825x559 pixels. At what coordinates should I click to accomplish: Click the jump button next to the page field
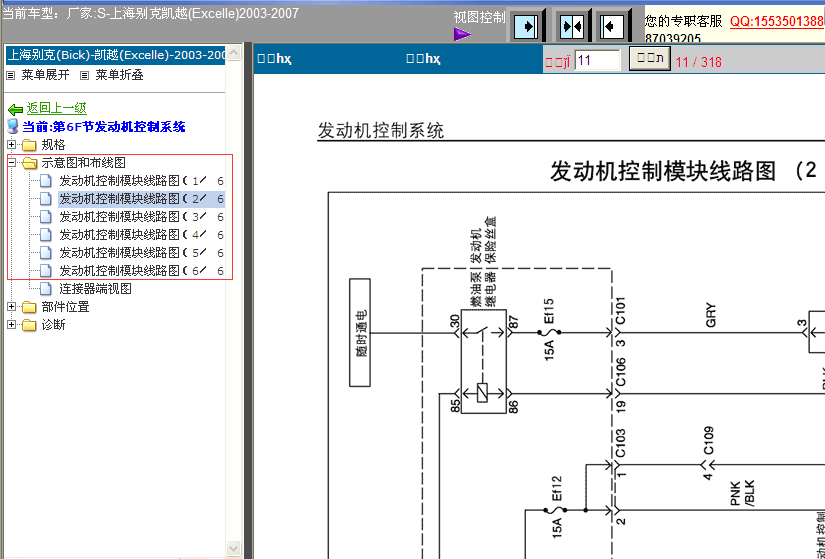click(650, 58)
